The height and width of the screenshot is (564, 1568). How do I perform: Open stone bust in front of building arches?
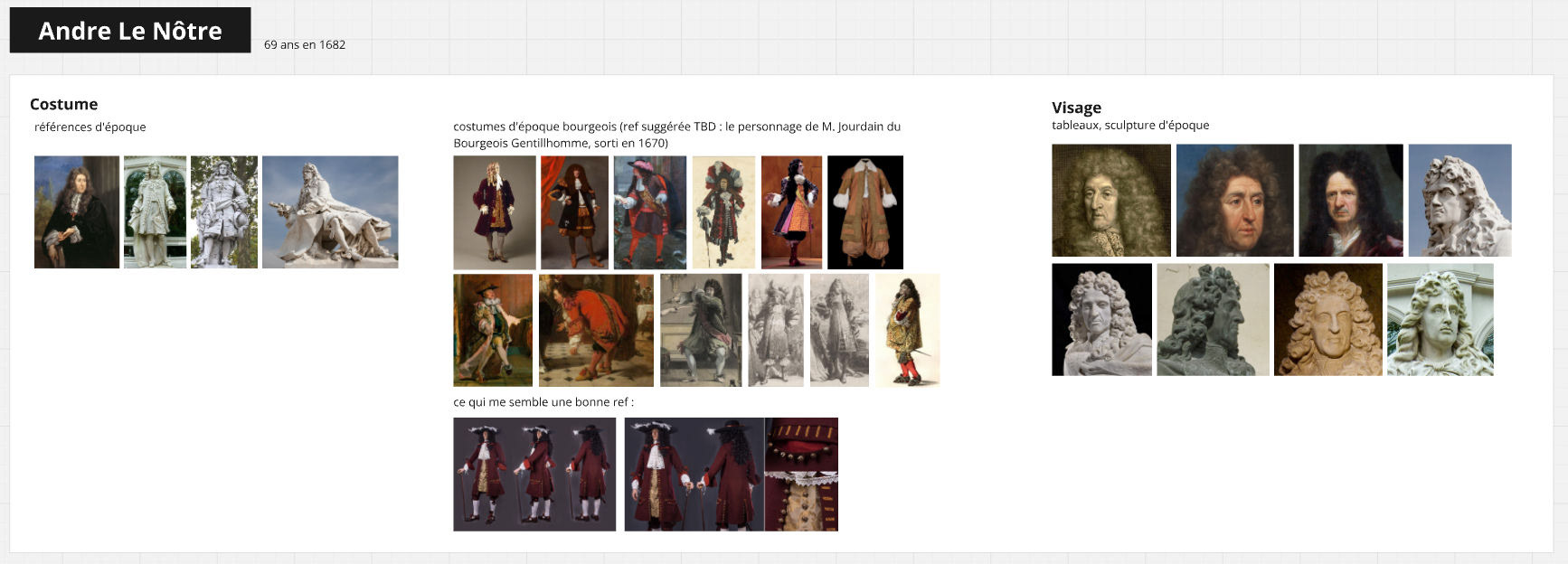(x=1440, y=320)
